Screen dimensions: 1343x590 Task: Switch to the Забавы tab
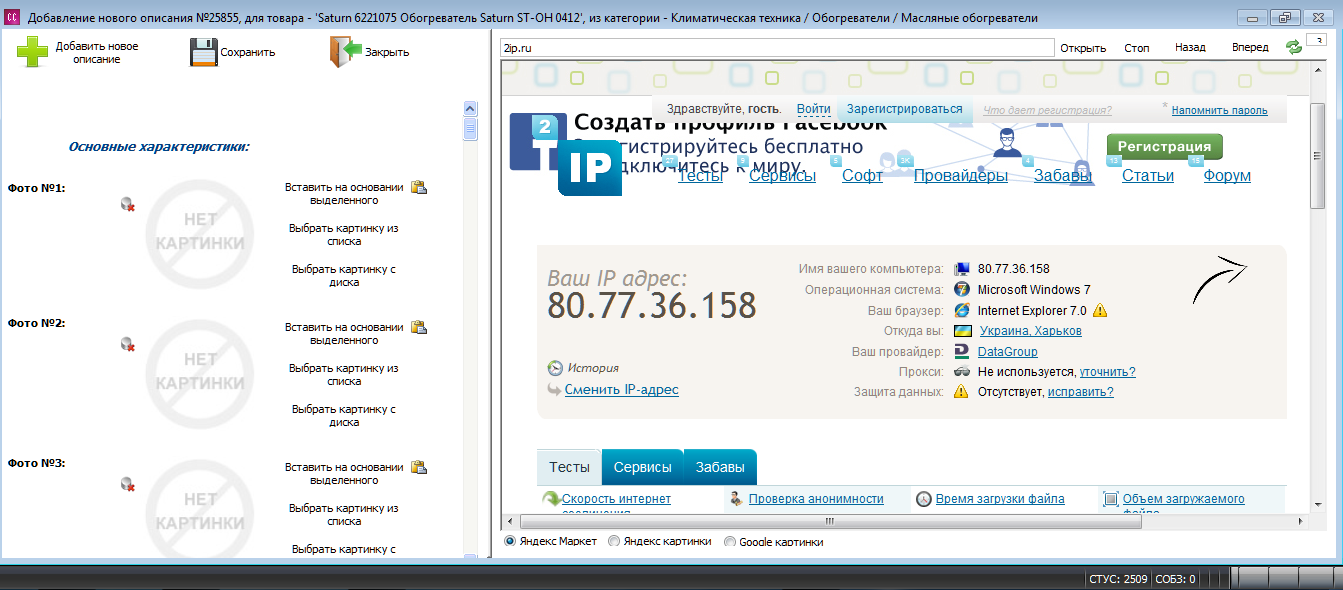[720, 467]
